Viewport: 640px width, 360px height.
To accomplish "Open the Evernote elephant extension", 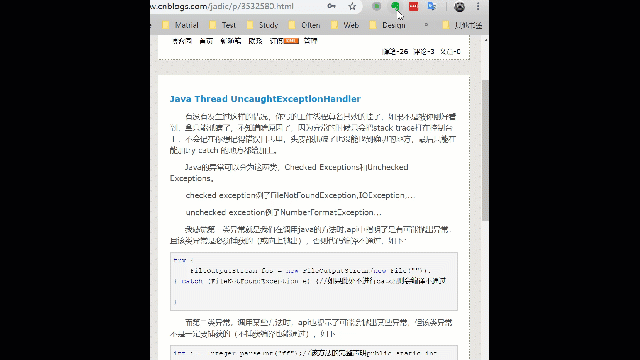I will point(395,6).
